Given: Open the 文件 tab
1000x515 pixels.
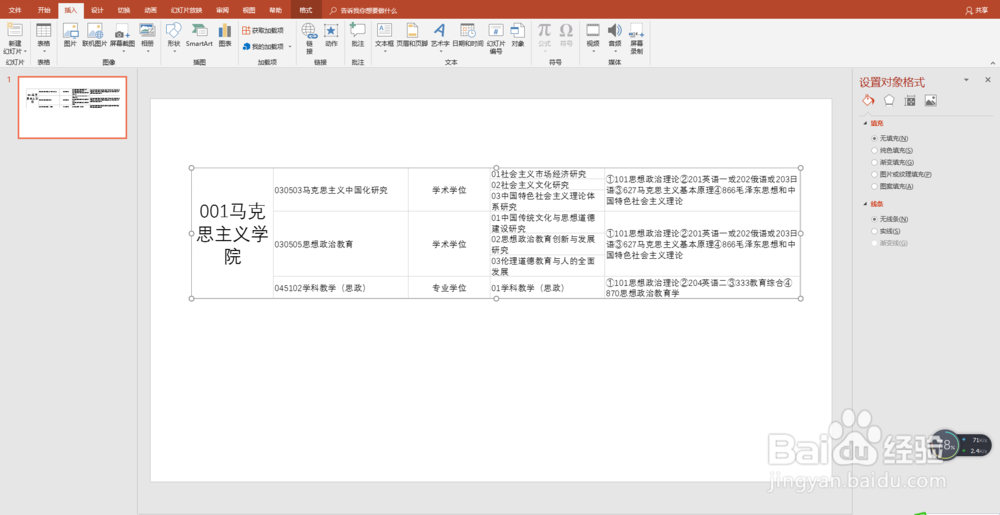Looking at the screenshot, I should pos(15,10).
